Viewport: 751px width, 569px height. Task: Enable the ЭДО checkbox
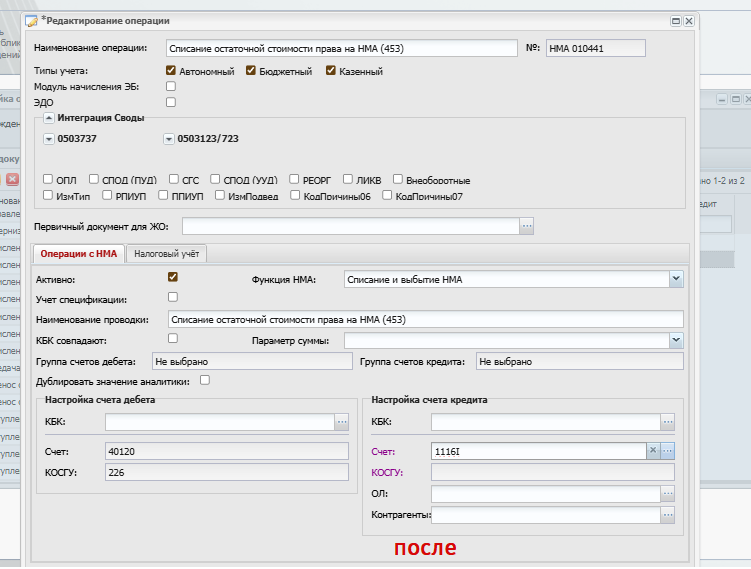[171, 102]
